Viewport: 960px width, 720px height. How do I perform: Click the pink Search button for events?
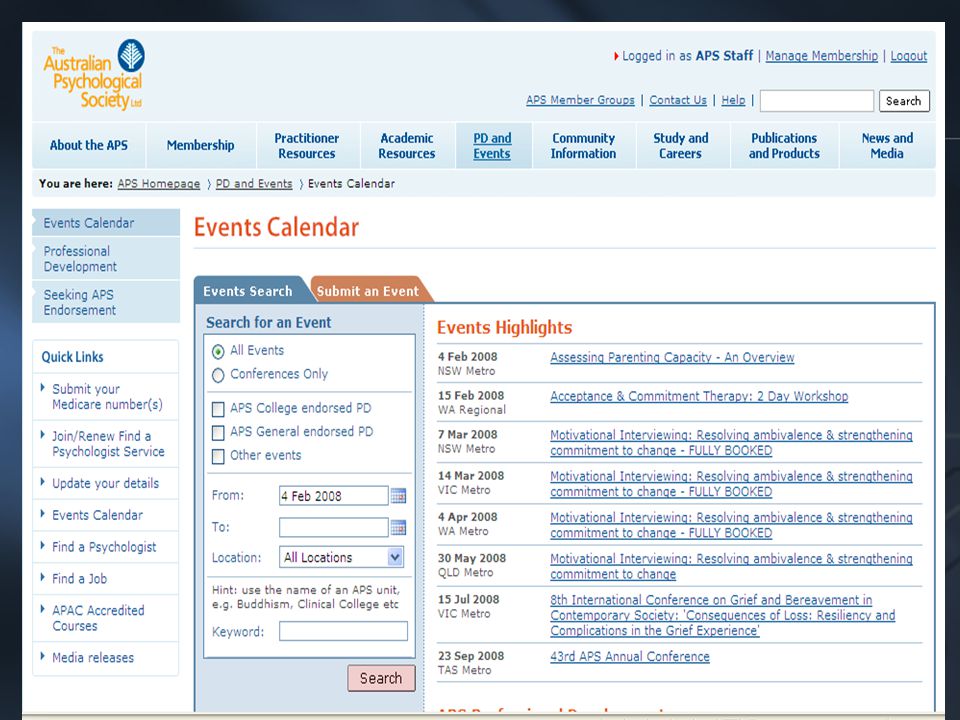click(381, 678)
